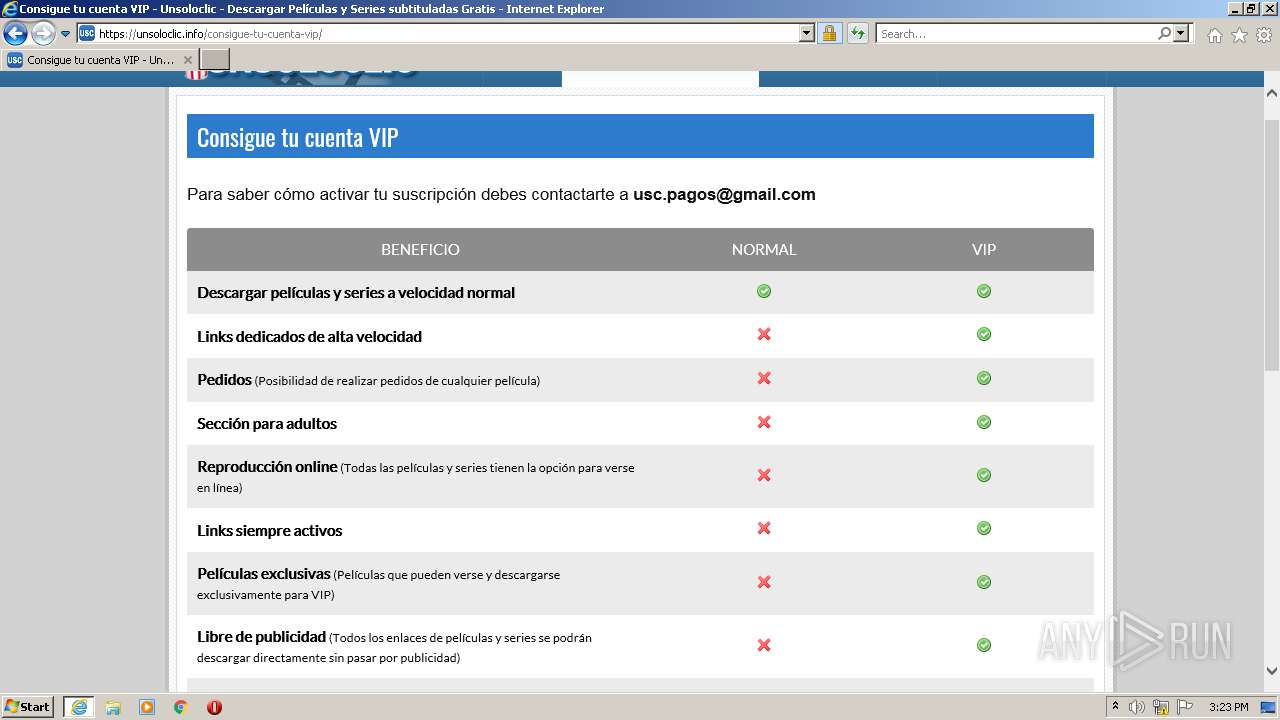Click NORMAL green check for Descargar películas row

pyautogui.click(x=764, y=291)
